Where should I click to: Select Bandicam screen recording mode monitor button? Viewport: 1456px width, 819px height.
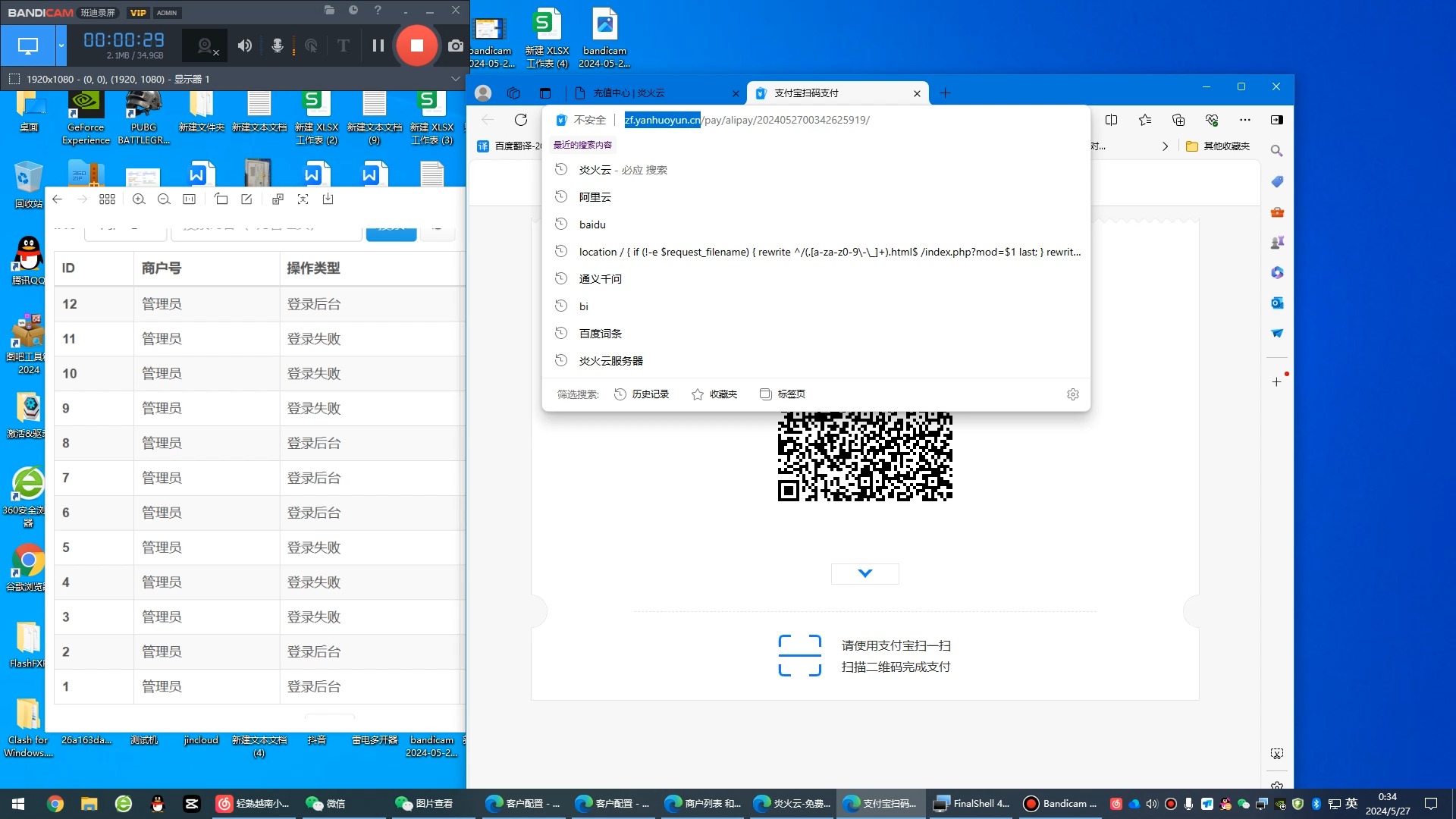(x=28, y=45)
